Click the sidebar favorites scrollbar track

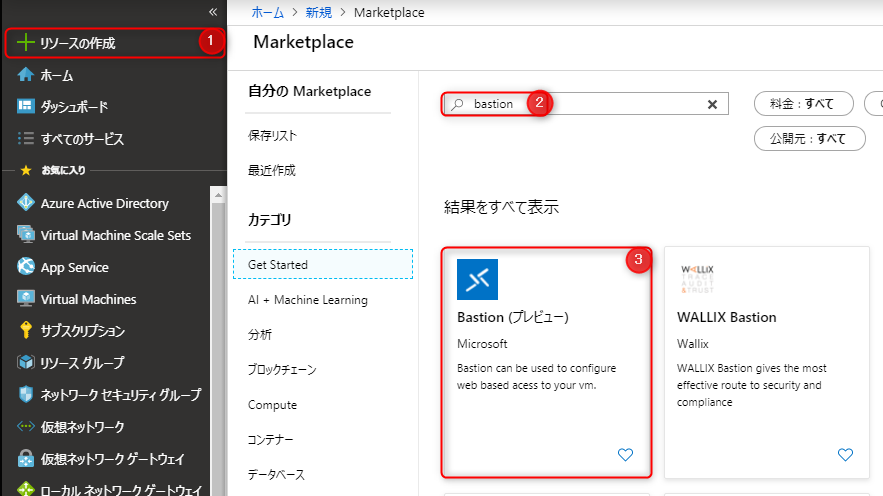(x=218, y=349)
